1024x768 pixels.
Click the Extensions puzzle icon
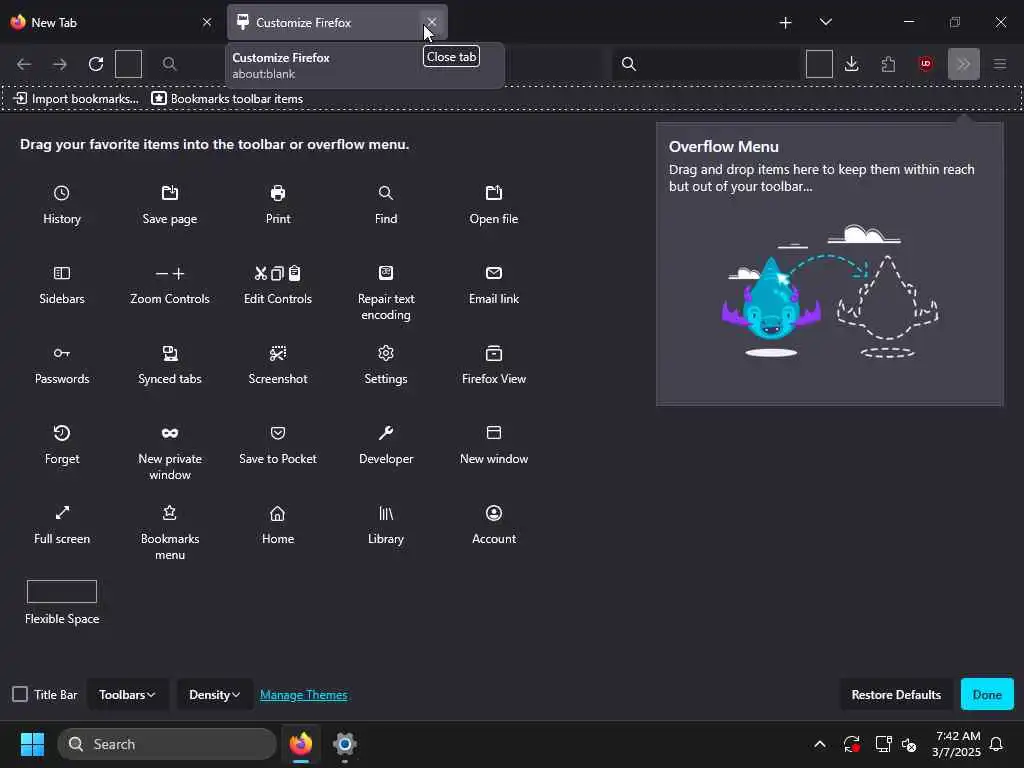(x=888, y=64)
